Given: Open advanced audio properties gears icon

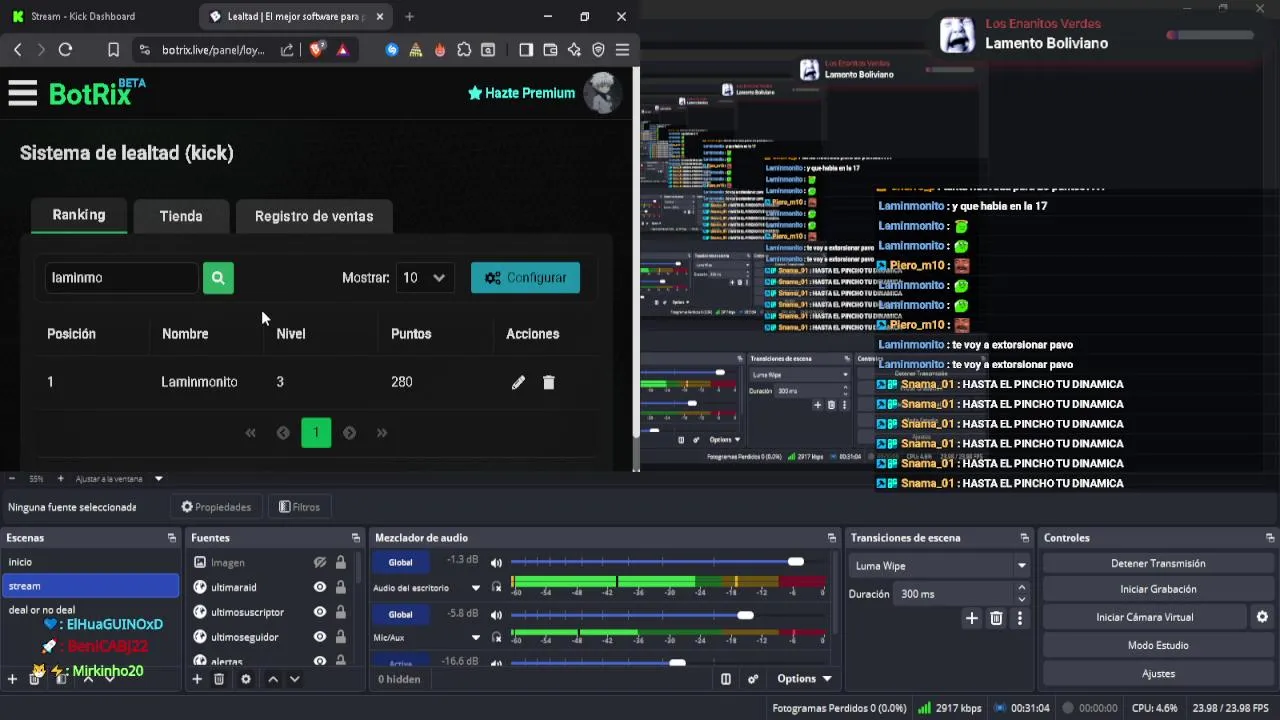Looking at the screenshot, I should (753, 679).
